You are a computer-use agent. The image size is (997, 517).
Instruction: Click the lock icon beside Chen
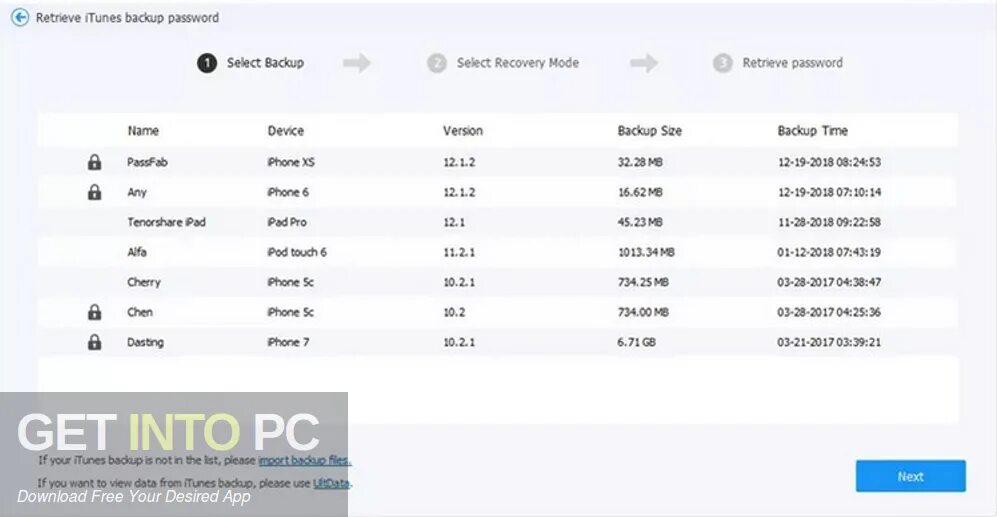pos(94,312)
